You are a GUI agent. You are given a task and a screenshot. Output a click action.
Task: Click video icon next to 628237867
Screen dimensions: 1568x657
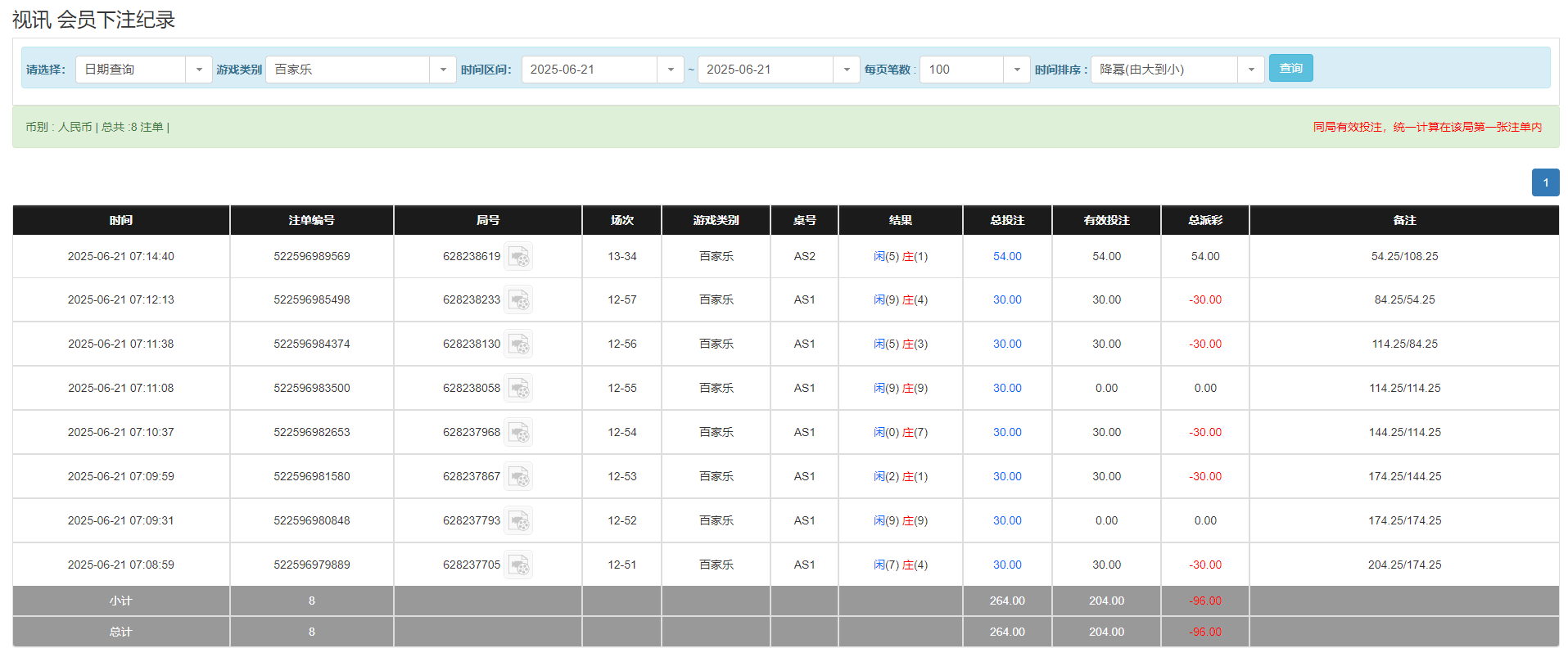[x=518, y=477]
